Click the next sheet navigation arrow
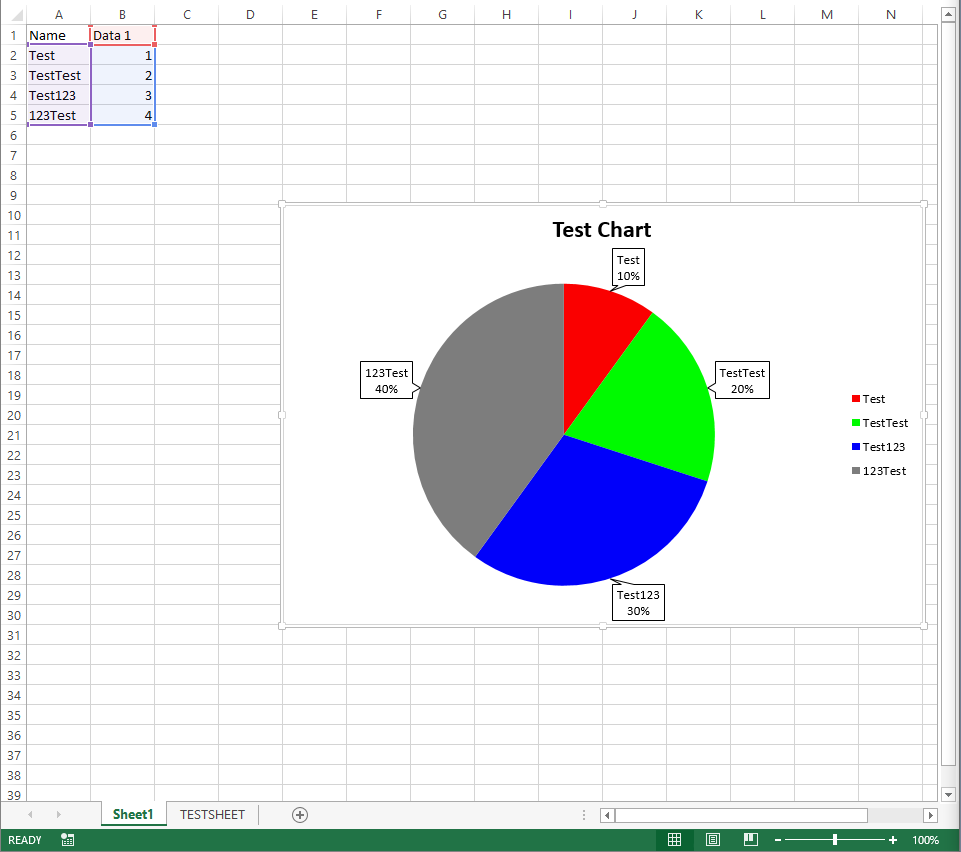The height and width of the screenshot is (852, 961). tap(58, 815)
